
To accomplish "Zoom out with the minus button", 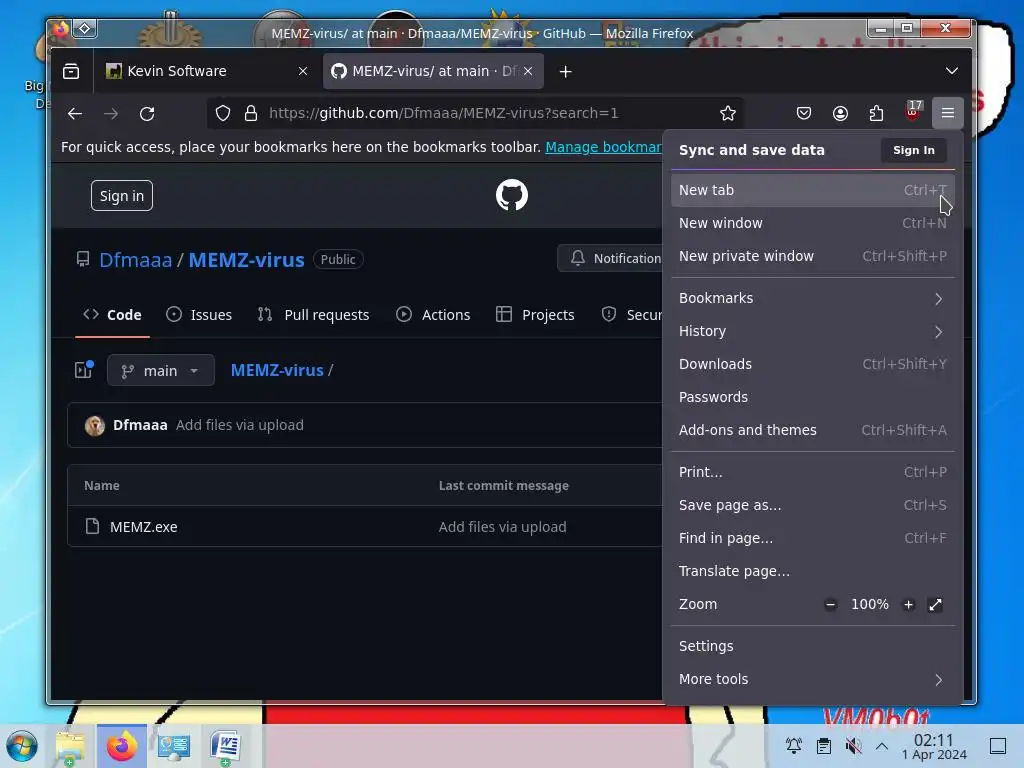I will coord(830,605).
